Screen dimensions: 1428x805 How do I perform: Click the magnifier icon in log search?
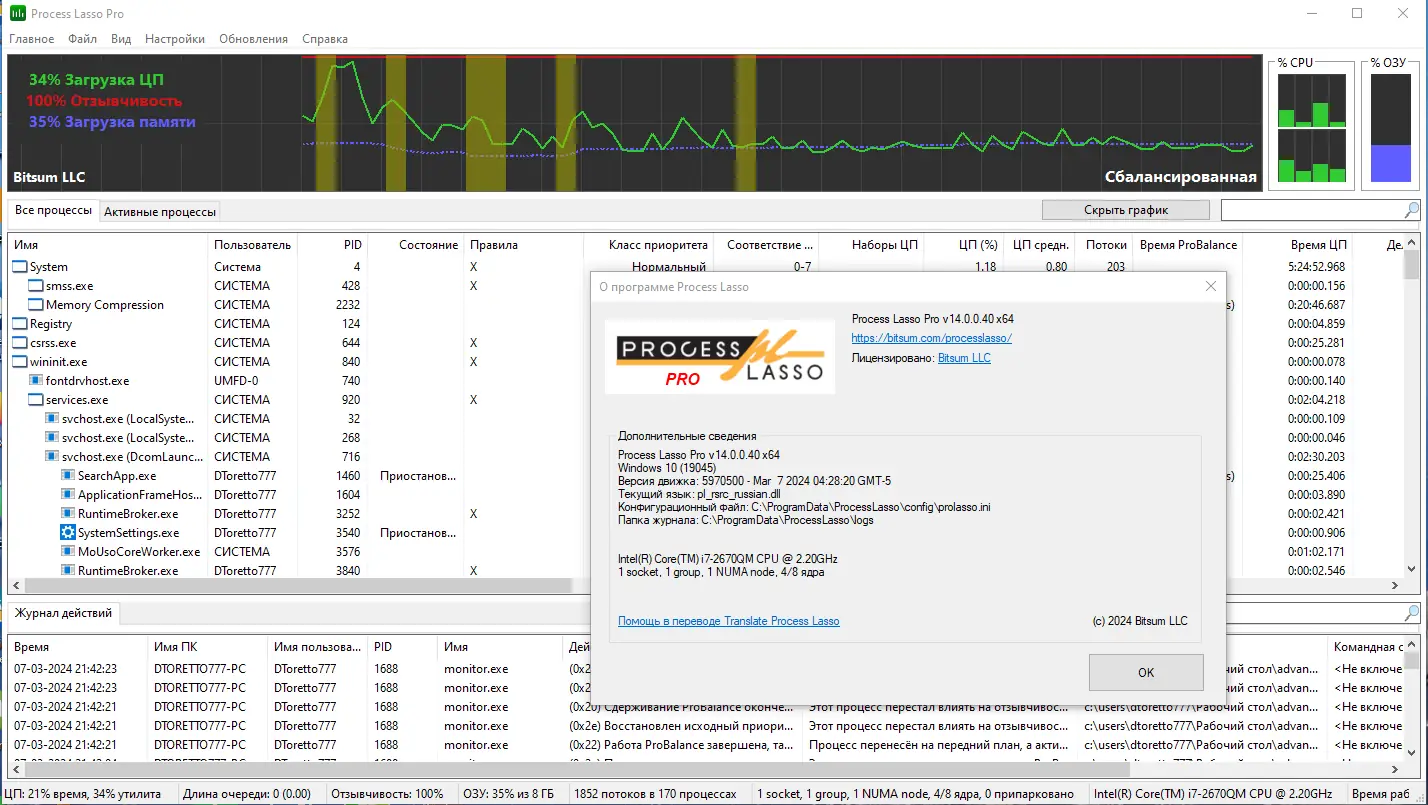click(x=1411, y=612)
